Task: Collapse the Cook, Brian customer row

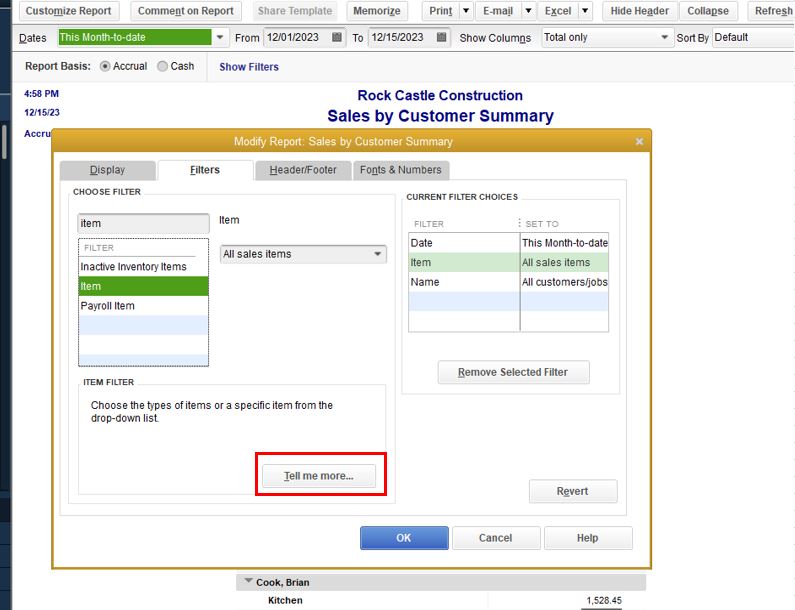Action: click(x=248, y=581)
